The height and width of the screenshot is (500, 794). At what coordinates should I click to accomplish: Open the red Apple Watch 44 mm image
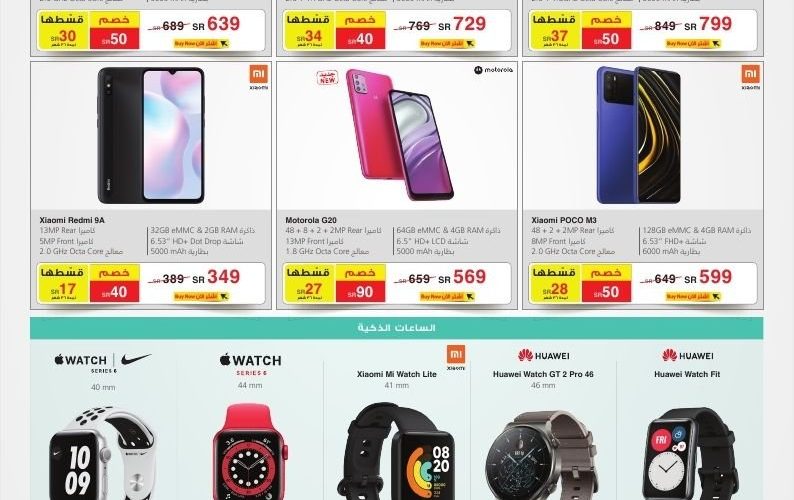pos(251,452)
